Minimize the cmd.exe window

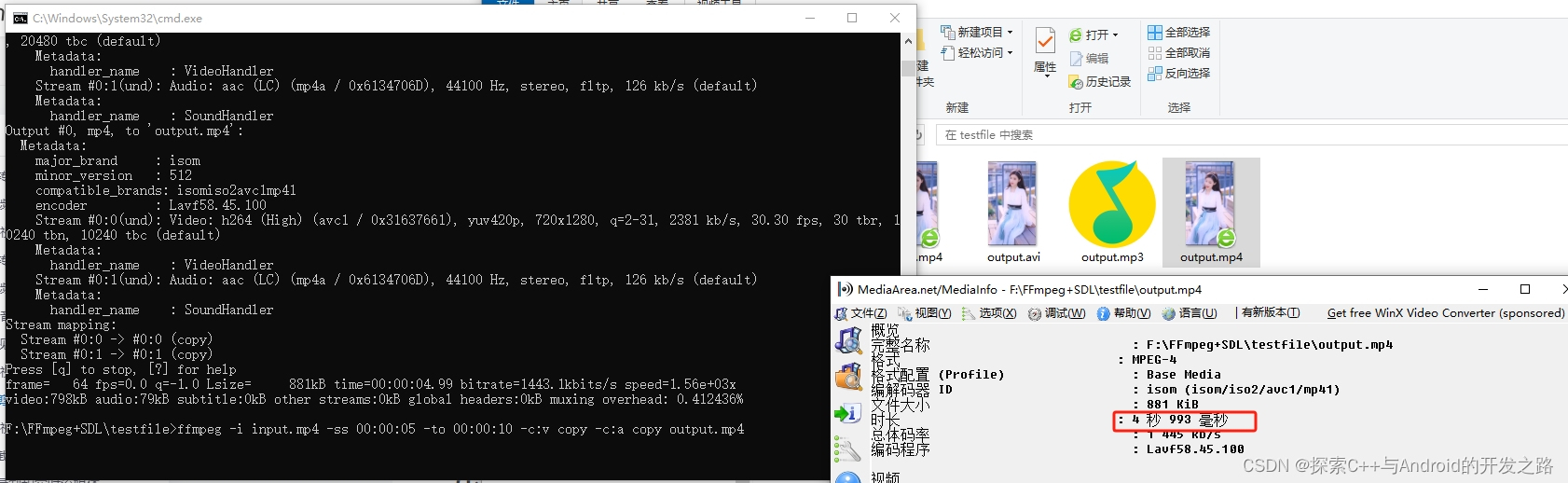pyautogui.click(x=810, y=18)
